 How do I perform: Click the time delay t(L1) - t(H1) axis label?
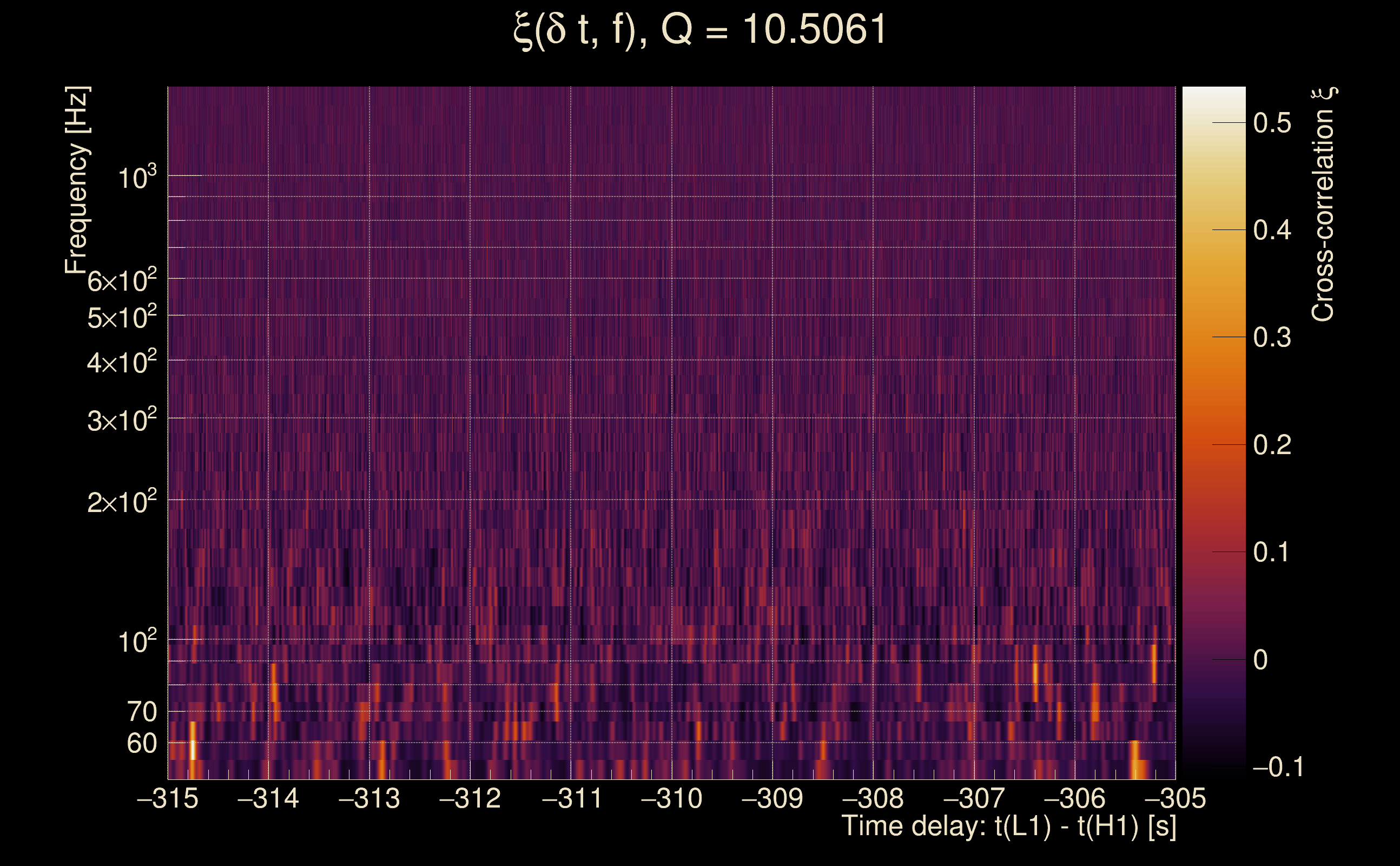coord(1008,826)
